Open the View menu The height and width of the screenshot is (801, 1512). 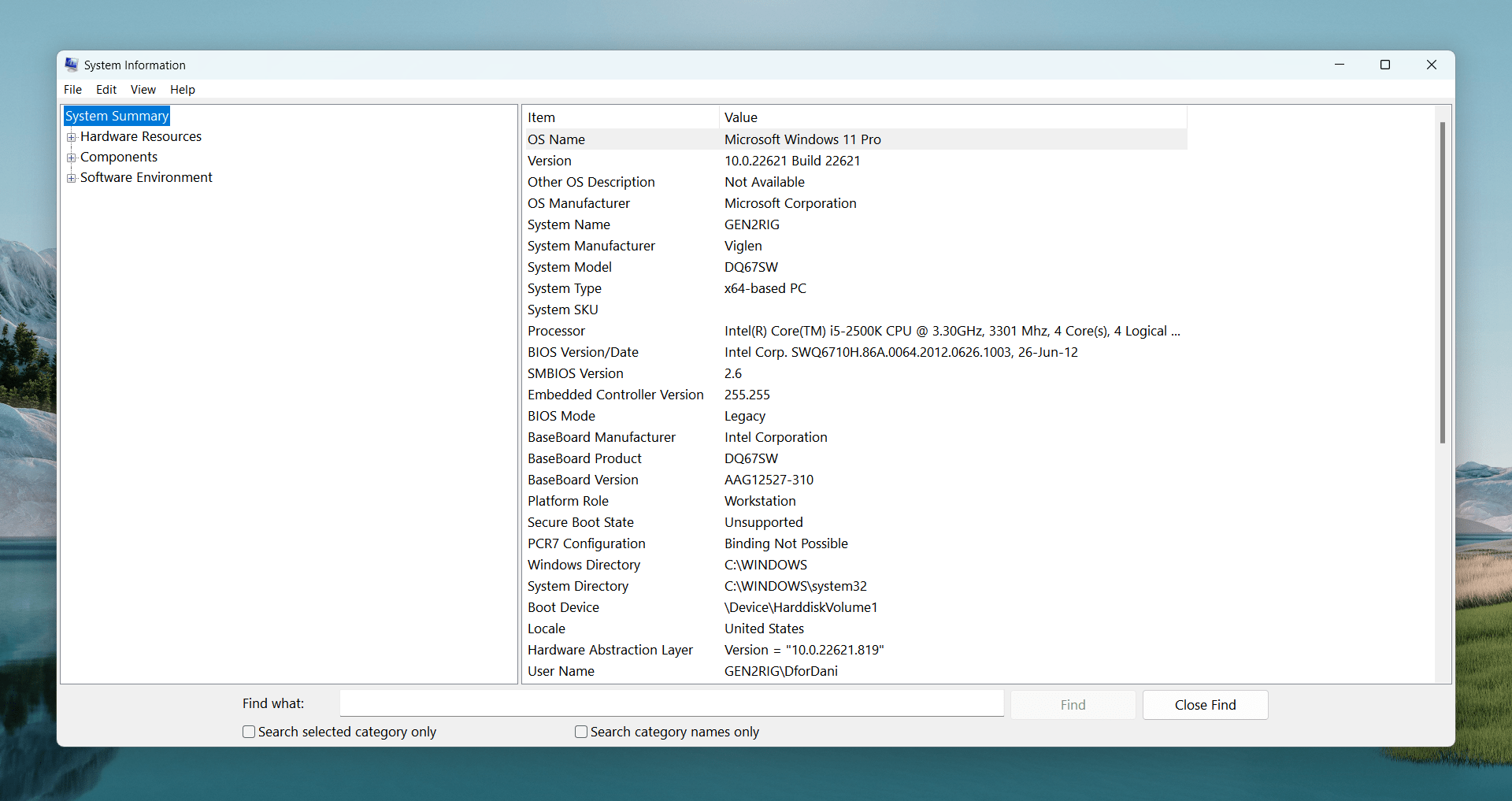tap(143, 89)
